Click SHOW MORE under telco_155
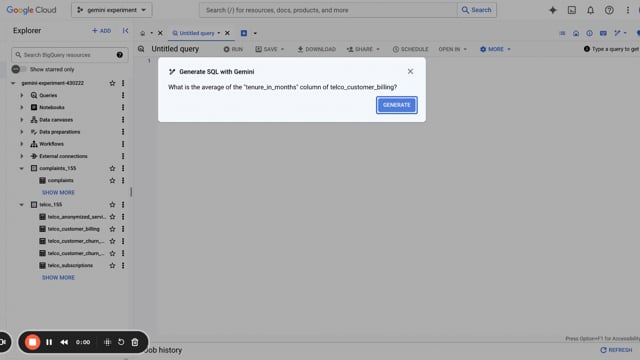The height and width of the screenshot is (360, 640). tap(58, 278)
